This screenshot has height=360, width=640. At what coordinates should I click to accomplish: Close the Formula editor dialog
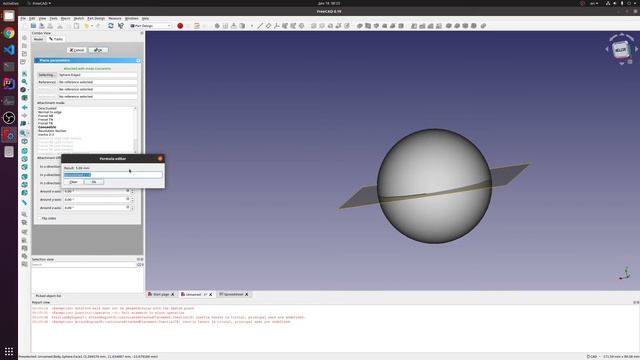click(x=160, y=158)
